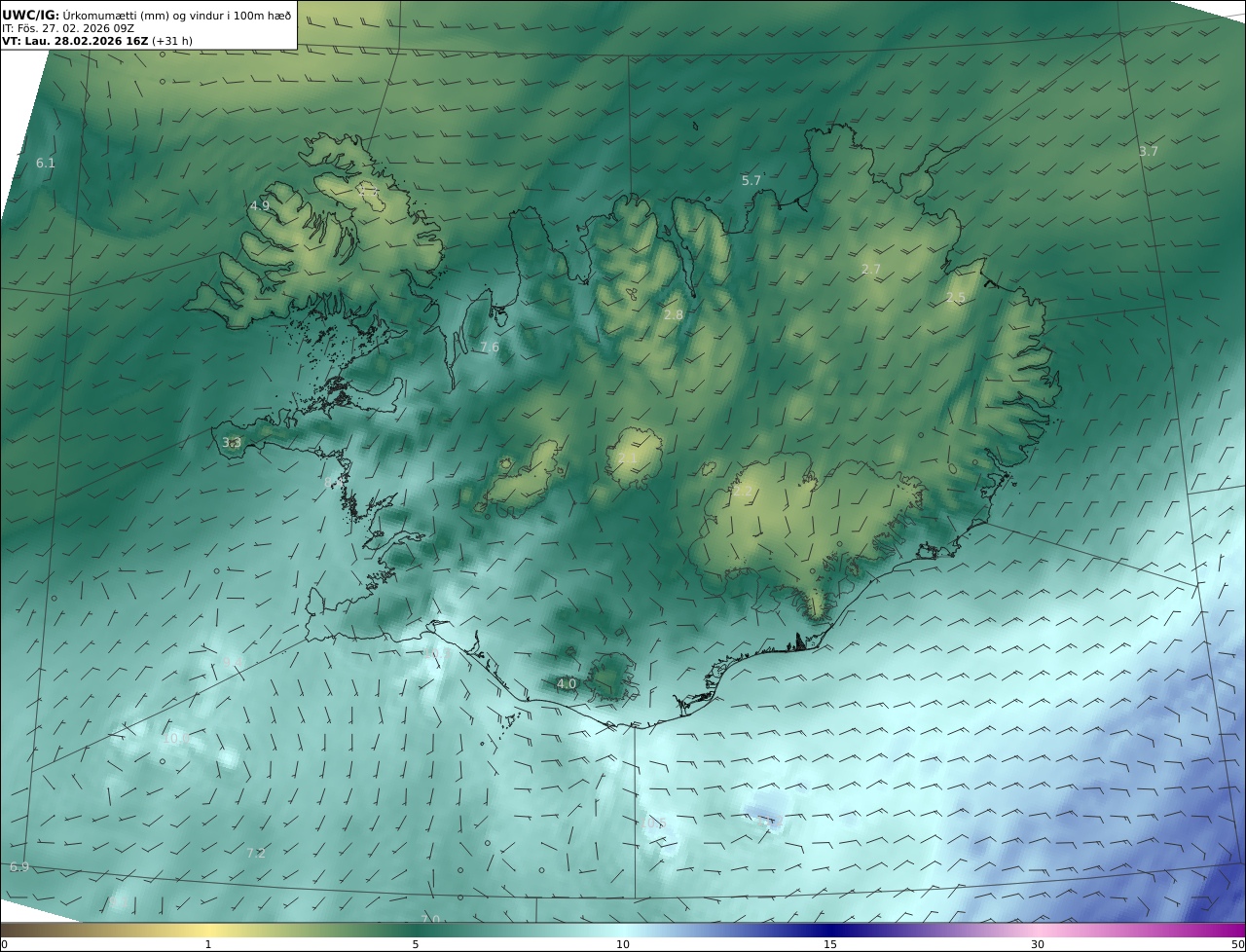Click the '30' tick label on color bar
The height and width of the screenshot is (952, 1246).
pyautogui.click(x=1038, y=945)
